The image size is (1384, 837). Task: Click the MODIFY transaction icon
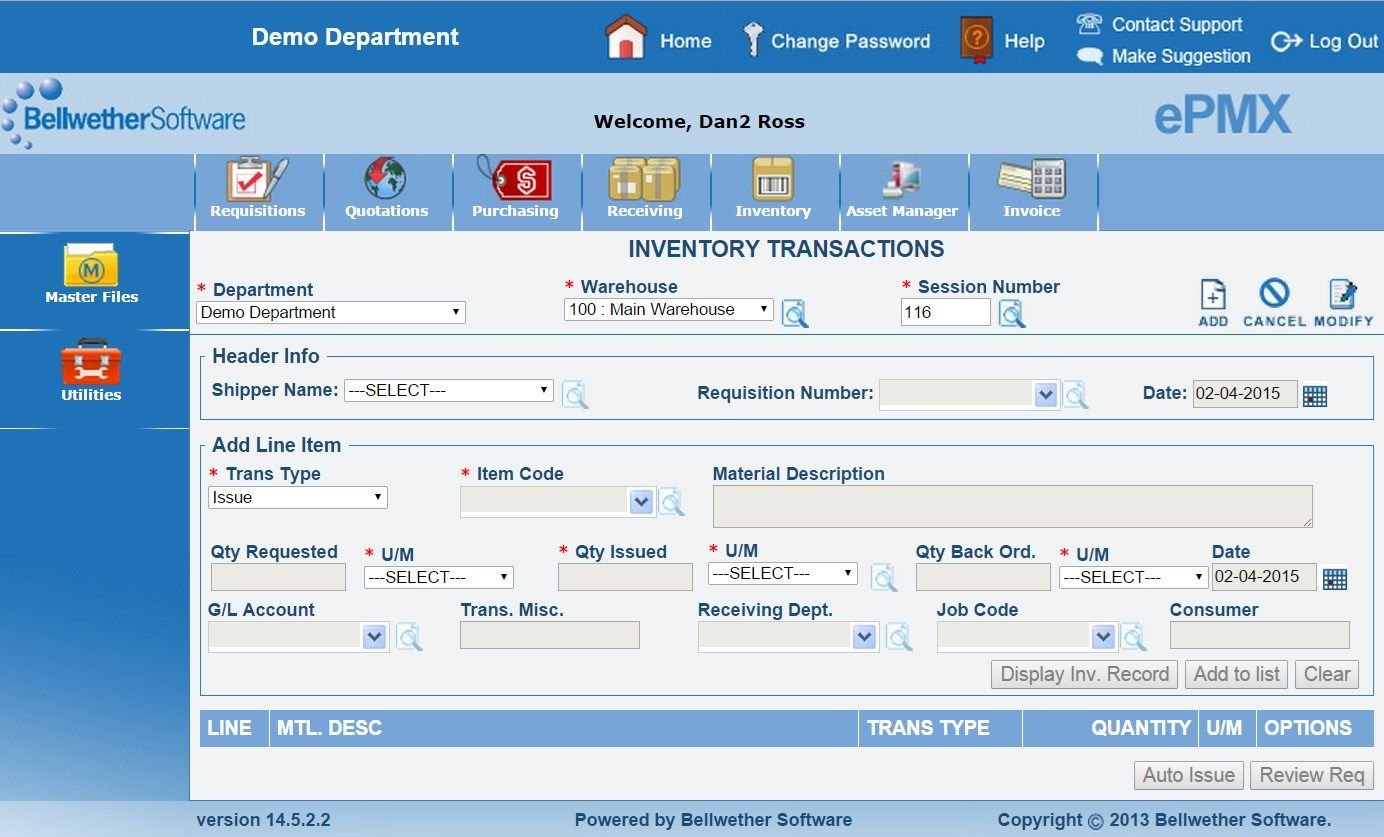click(1343, 302)
